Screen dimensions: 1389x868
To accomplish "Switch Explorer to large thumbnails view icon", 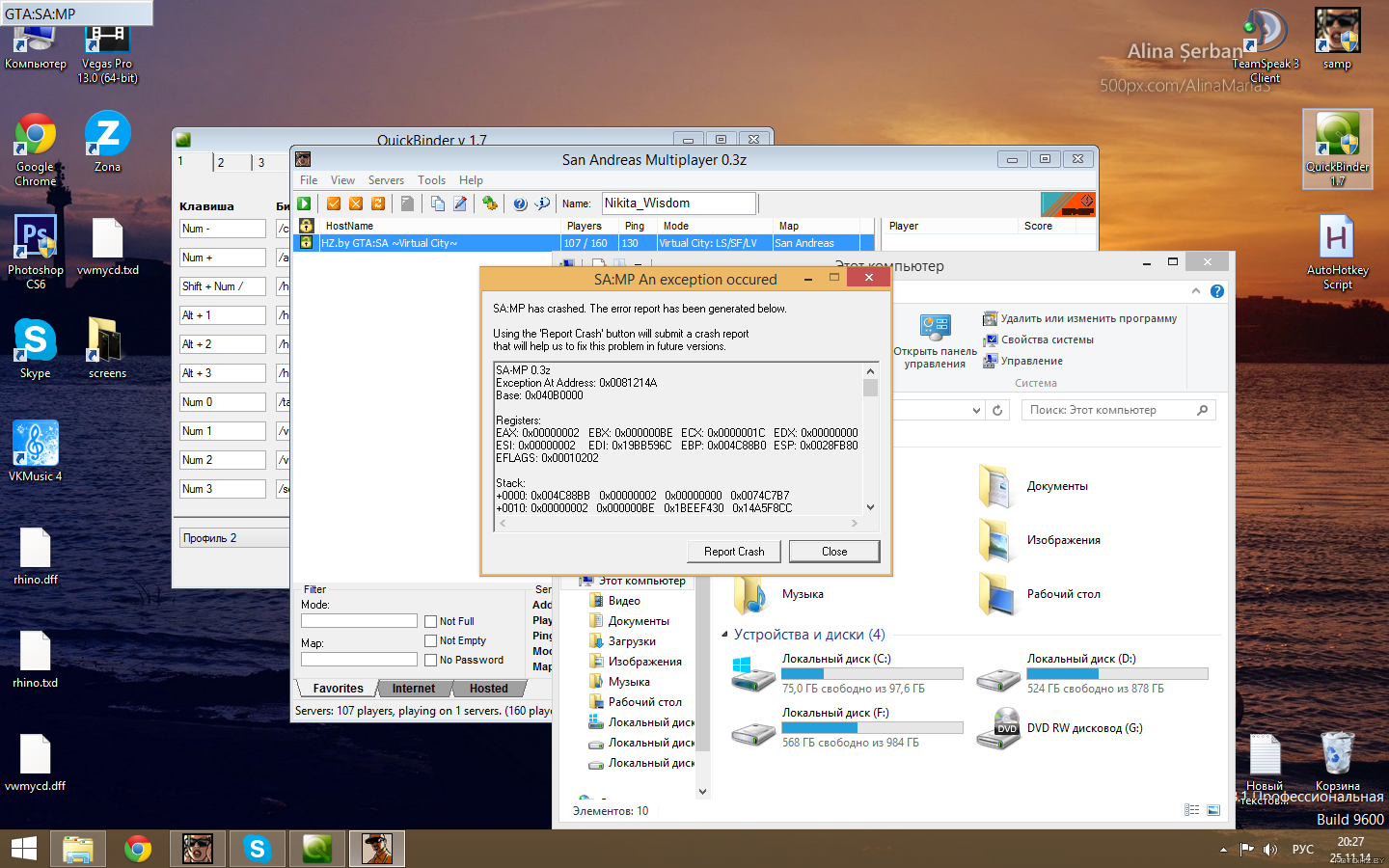I will coord(1213,810).
